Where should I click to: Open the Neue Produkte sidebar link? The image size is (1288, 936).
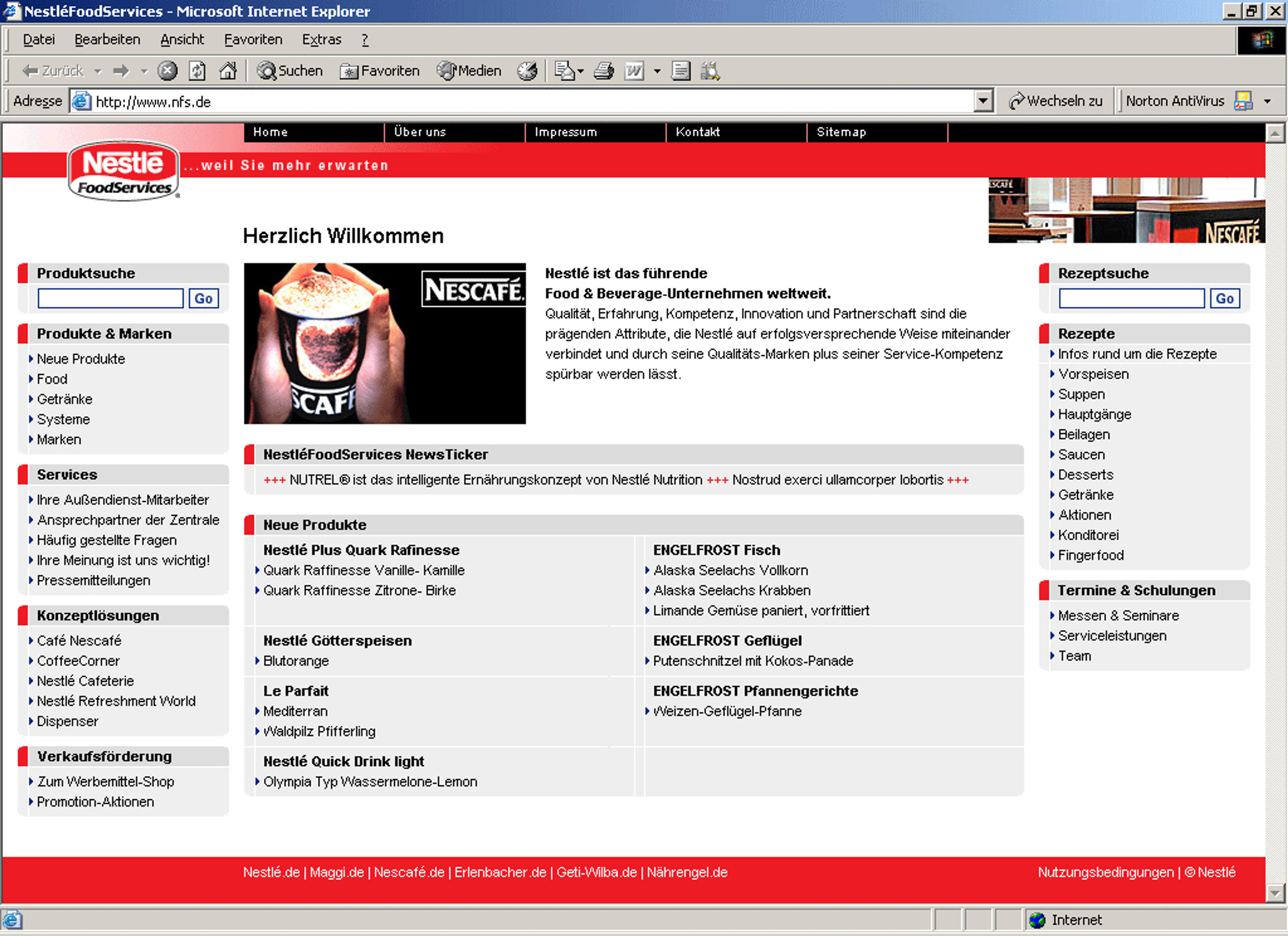pos(80,359)
